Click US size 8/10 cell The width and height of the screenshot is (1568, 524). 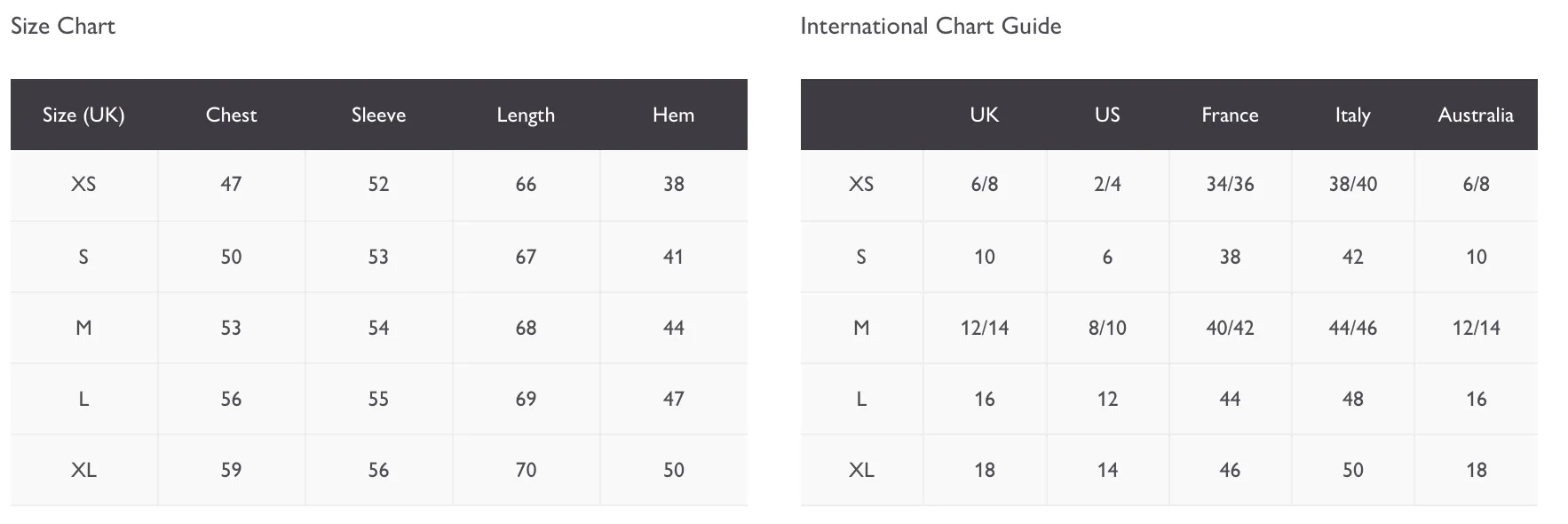[1107, 328]
